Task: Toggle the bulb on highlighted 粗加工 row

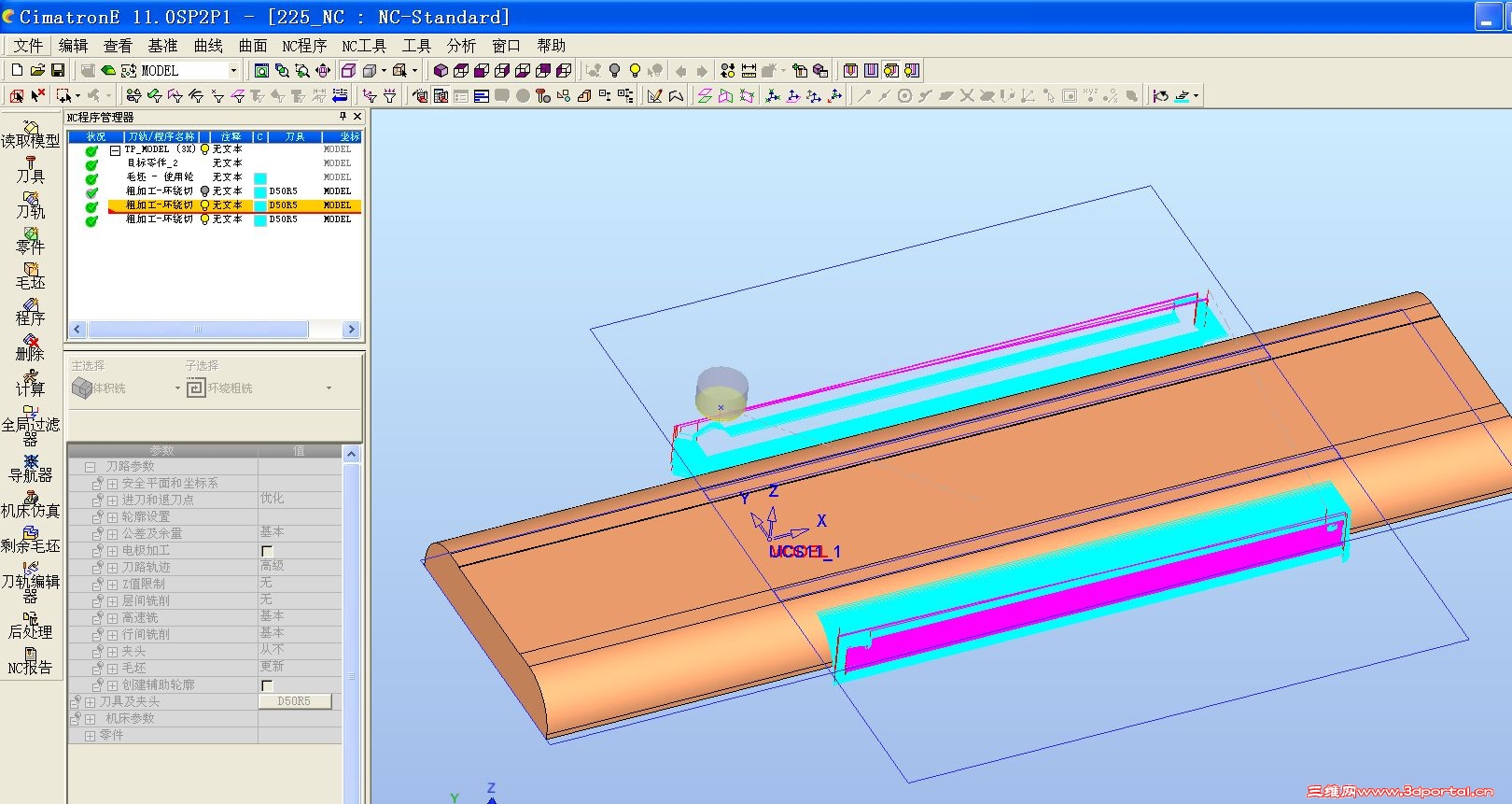Action: [x=204, y=205]
